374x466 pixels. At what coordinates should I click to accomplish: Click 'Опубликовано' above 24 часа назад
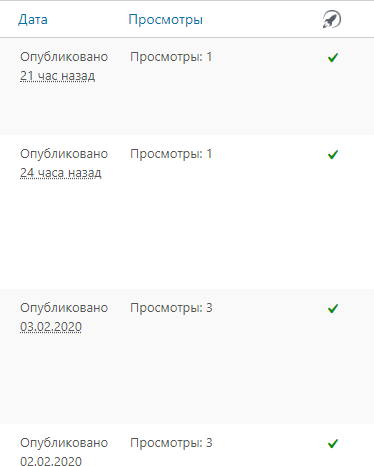[64, 154]
